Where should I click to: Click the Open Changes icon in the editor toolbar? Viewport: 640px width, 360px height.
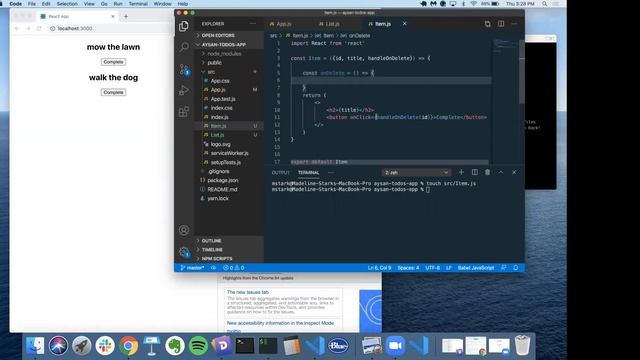point(487,24)
